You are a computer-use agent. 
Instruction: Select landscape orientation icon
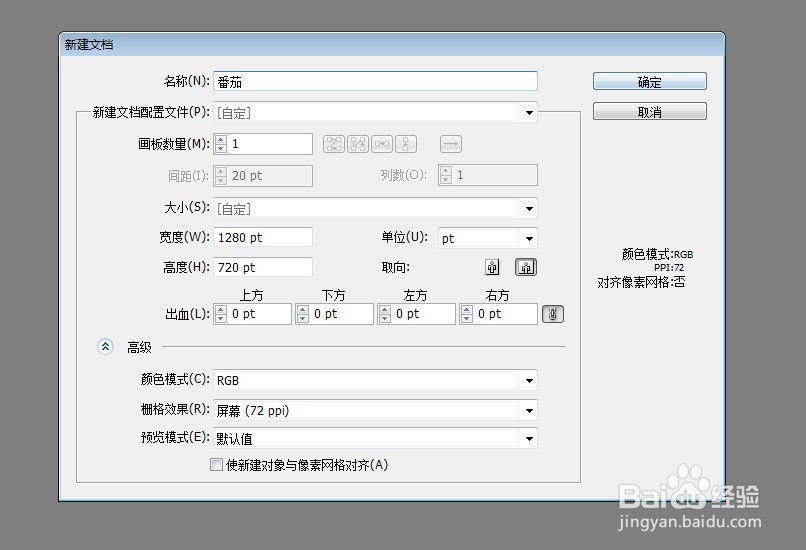pyautogui.click(x=526, y=267)
